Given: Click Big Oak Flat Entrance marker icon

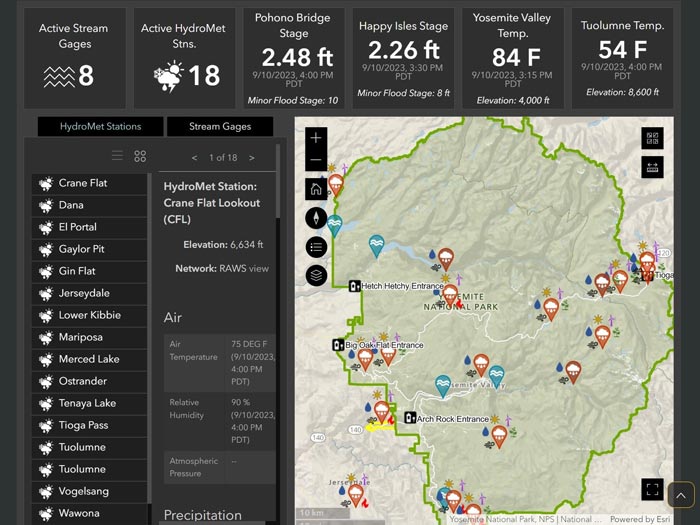Looking at the screenshot, I should [338, 345].
